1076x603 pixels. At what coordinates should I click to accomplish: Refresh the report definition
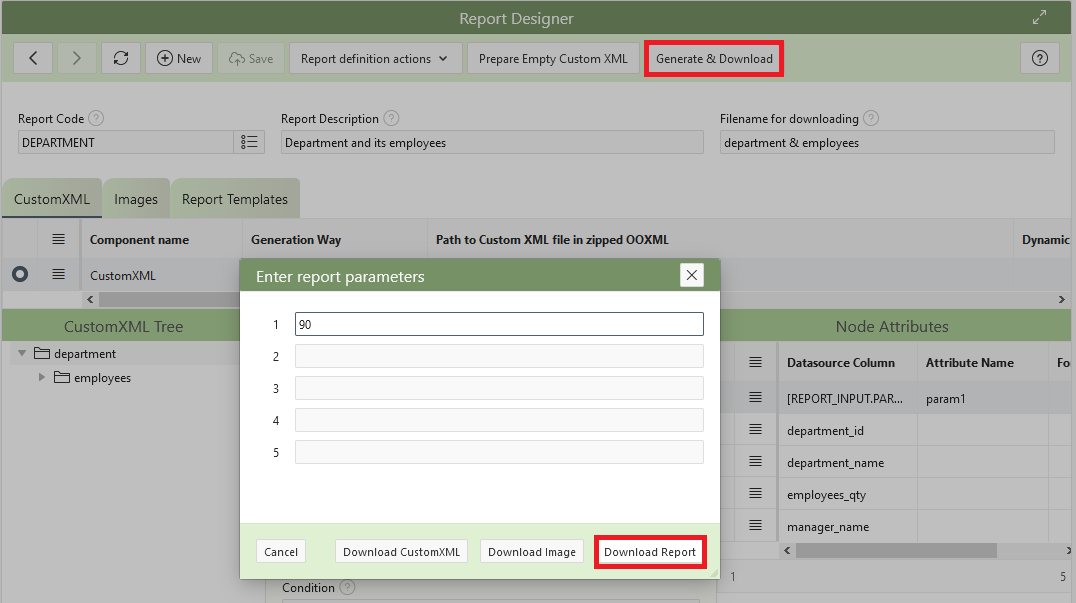pos(120,58)
